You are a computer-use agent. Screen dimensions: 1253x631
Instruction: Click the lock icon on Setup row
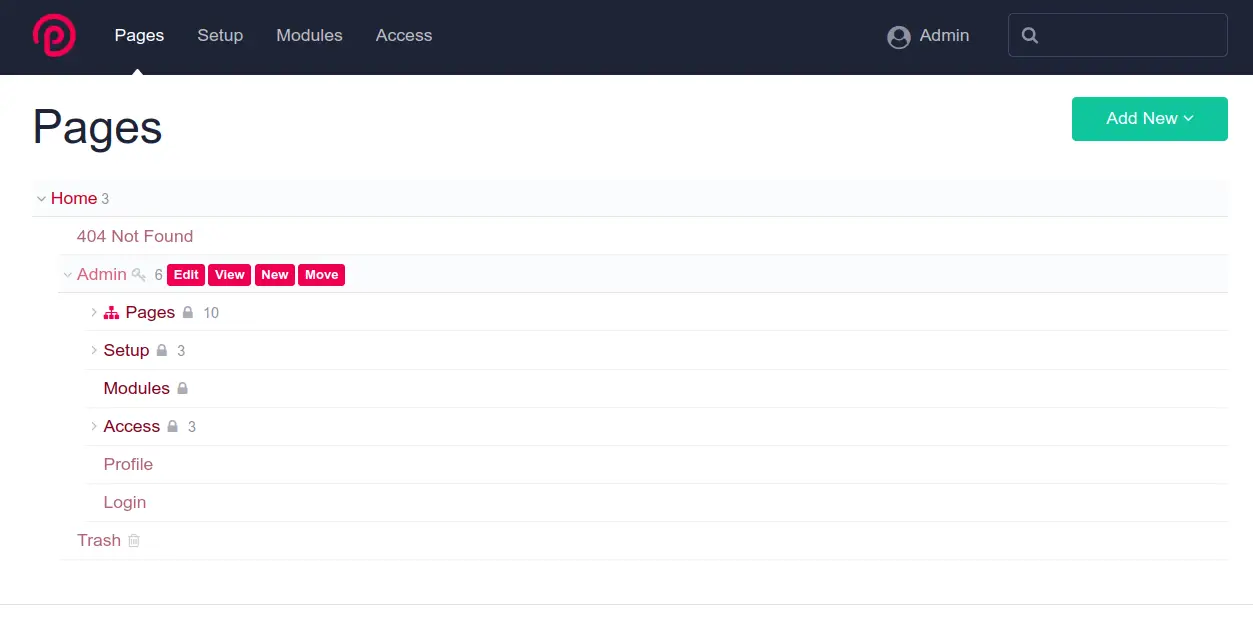click(162, 351)
